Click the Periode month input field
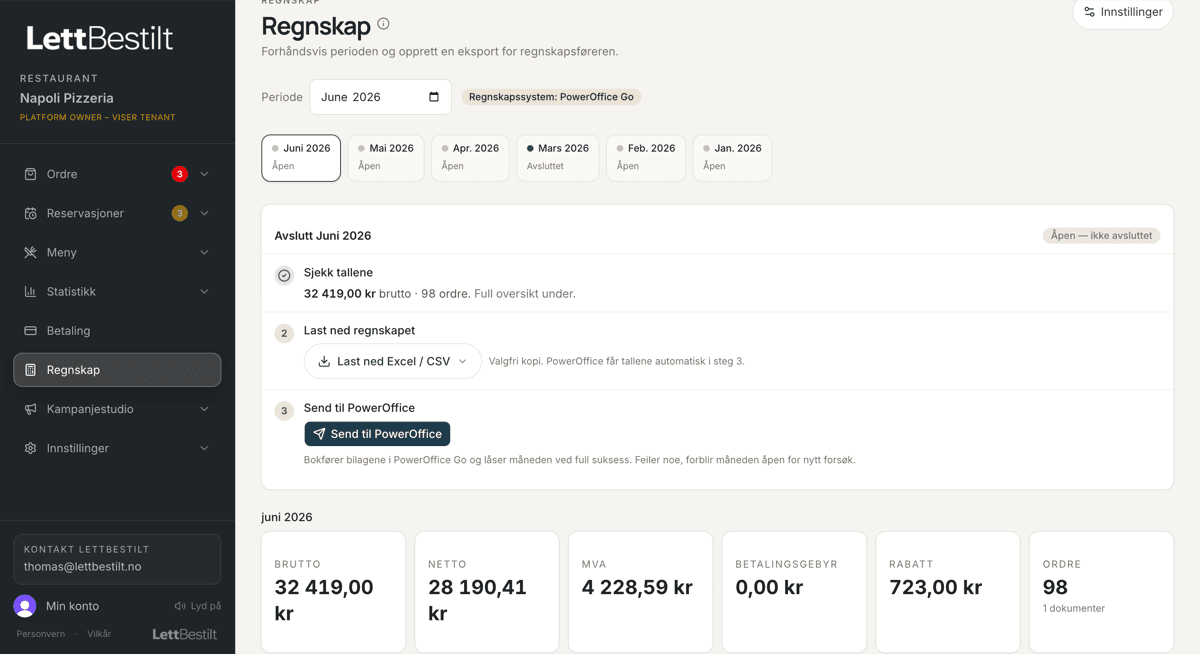 pos(380,97)
